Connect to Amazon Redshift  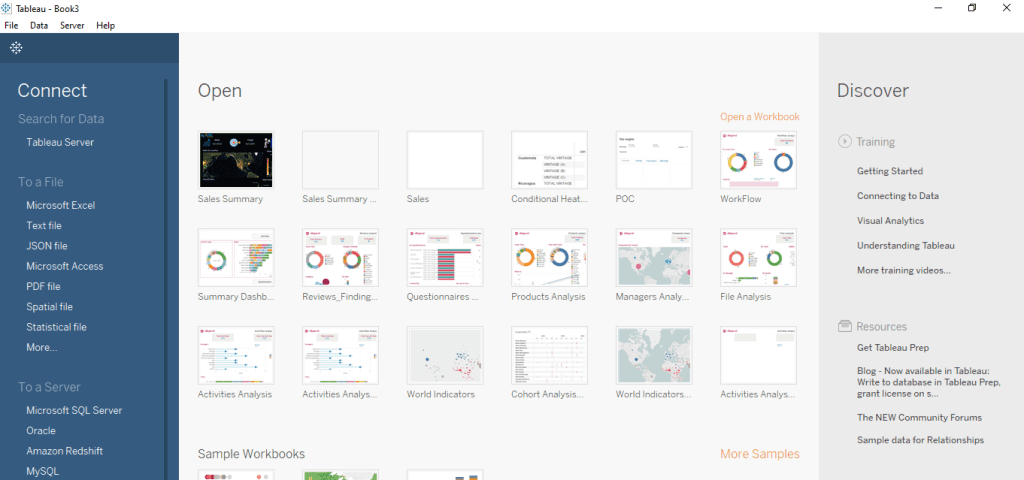(x=65, y=451)
